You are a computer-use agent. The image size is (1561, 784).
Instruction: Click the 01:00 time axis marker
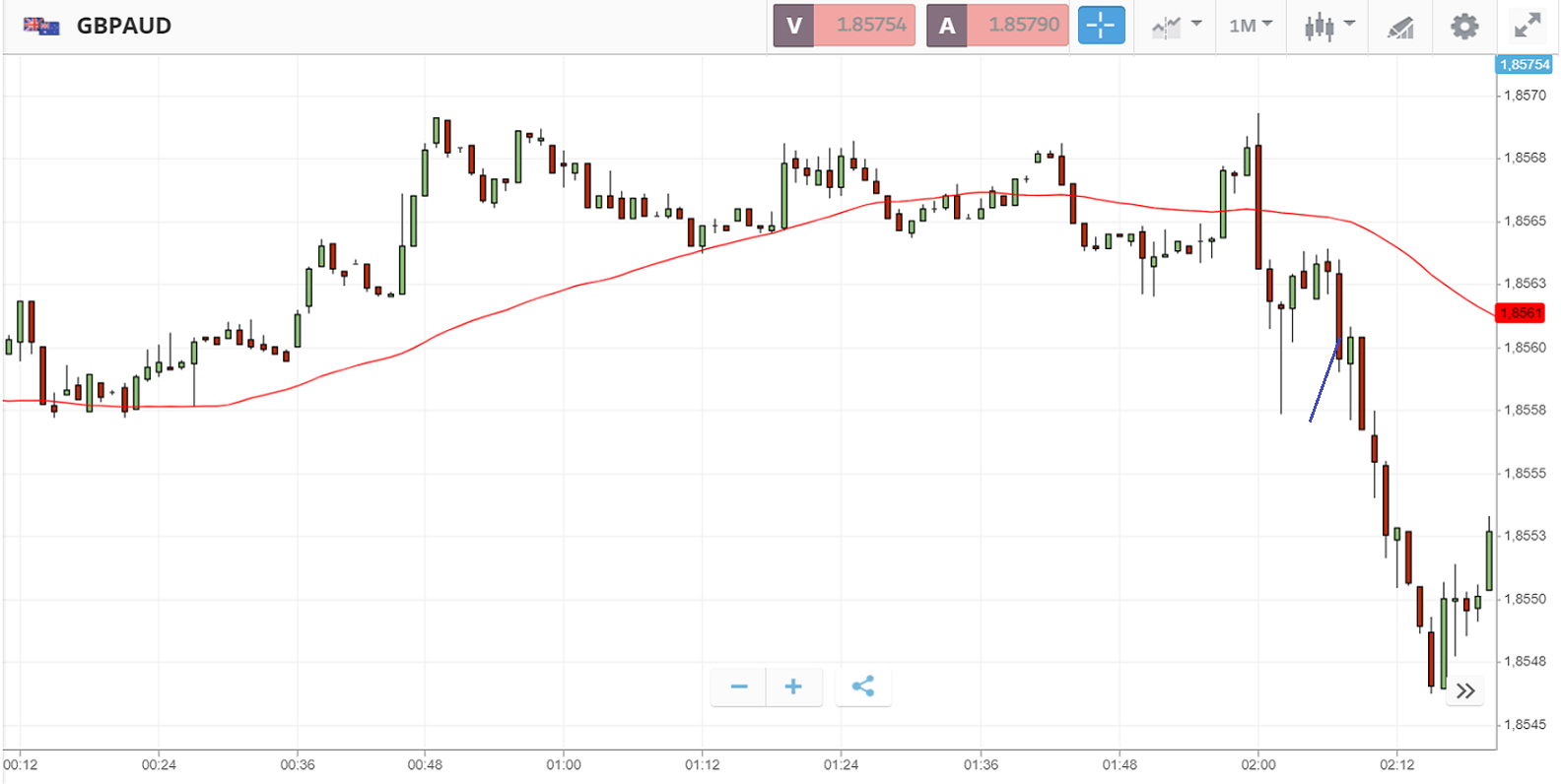point(564,764)
